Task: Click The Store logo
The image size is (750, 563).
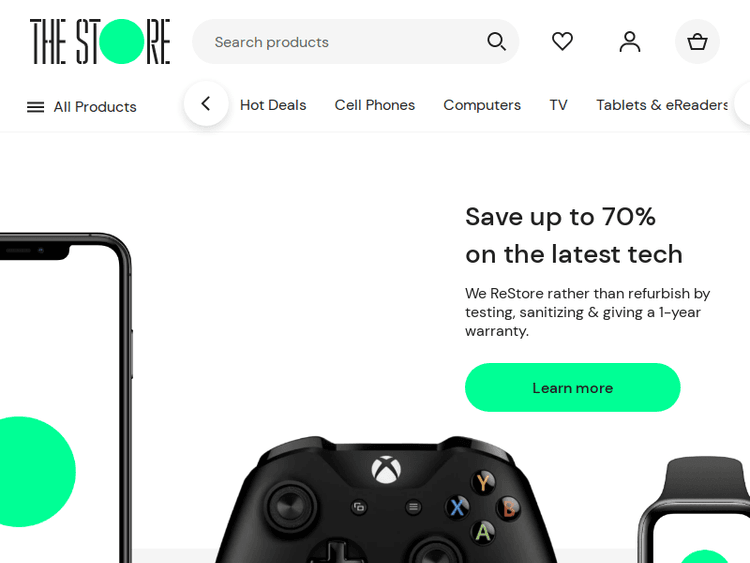Action: pyautogui.click(x=100, y=42)
